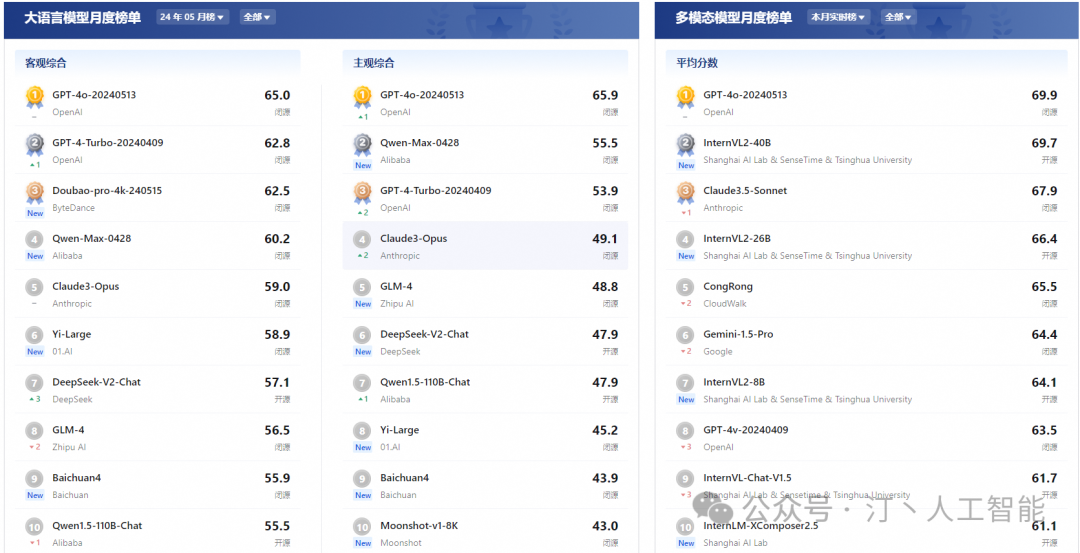Screen dimensions: 1080x553
Task: Click silver medal next to GPT-4-Turbo-20240409 in 客观综合
Action: tap(34, 145)
